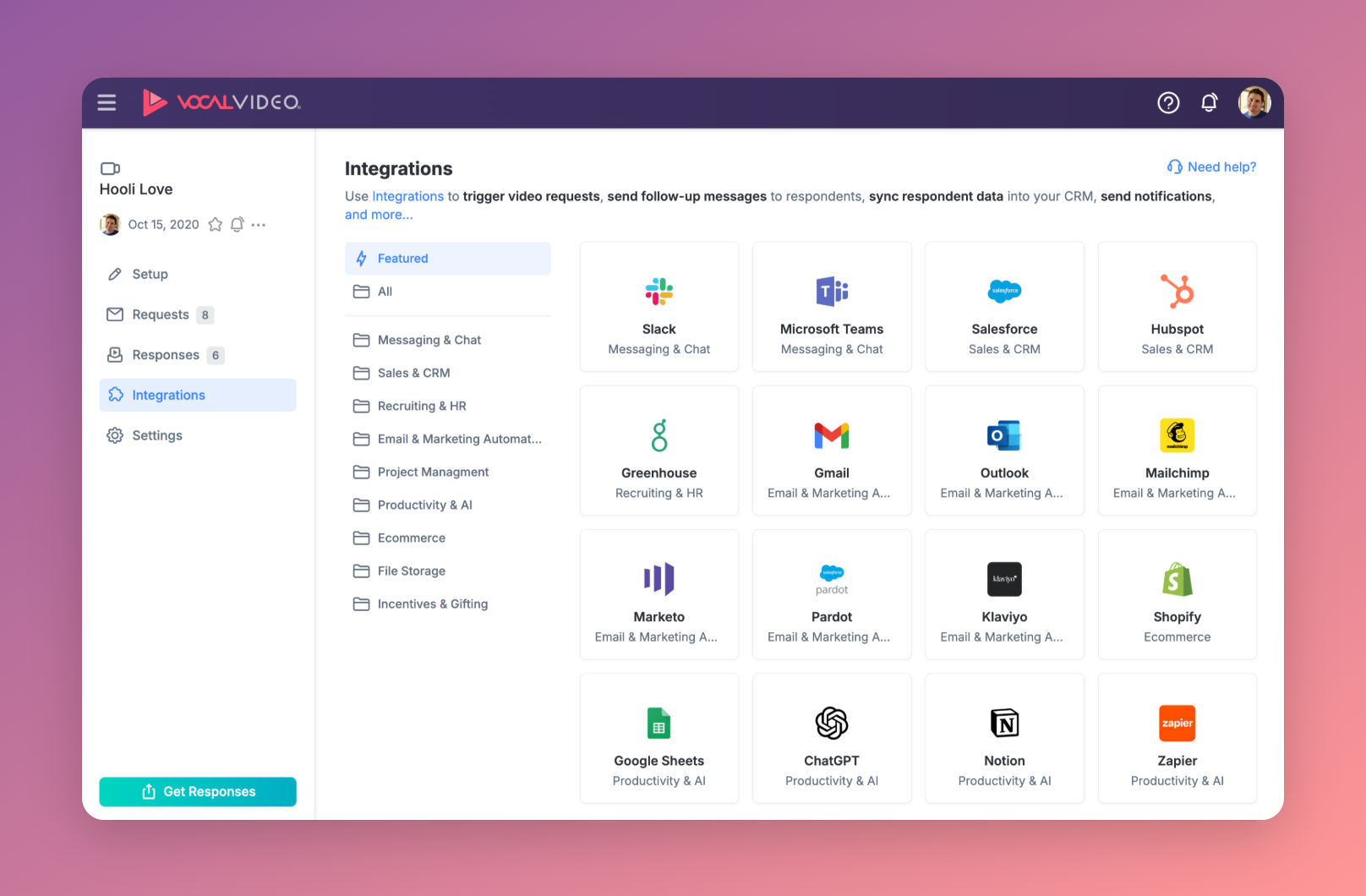Click the notification bell in the top bar
The height and width of the screenshot is (896, 1366).
click(x=1209, y=102)
